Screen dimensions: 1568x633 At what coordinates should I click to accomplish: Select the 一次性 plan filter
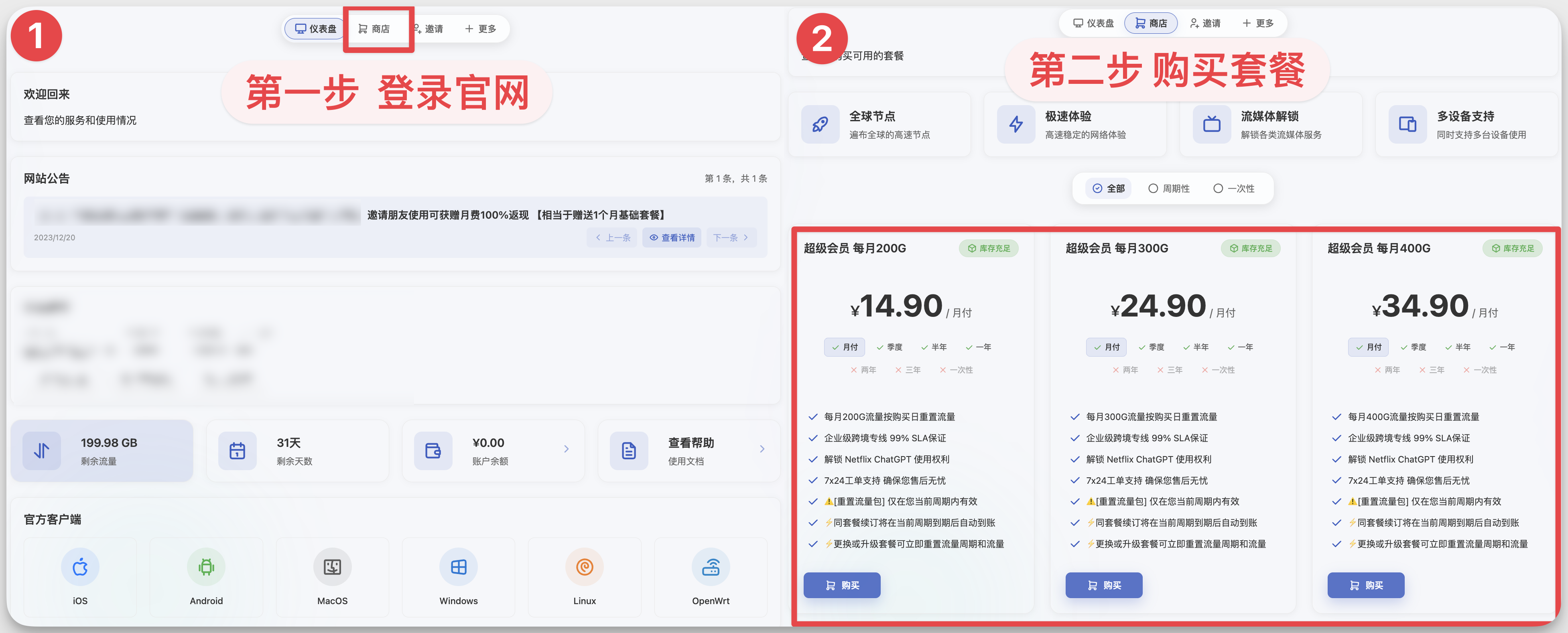tap(1234, 189)
